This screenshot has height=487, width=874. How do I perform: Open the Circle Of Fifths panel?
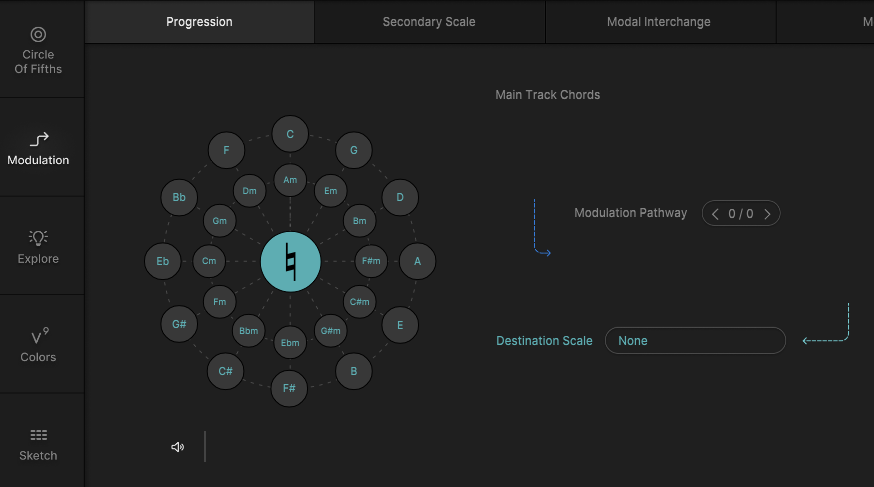click(x=38, y=49)
